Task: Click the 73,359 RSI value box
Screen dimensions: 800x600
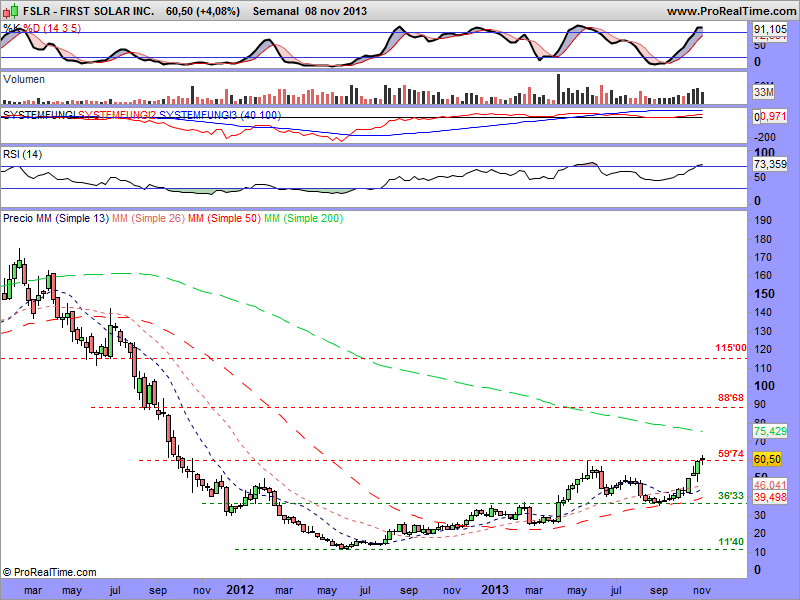Action: click(x=770, y=164)
